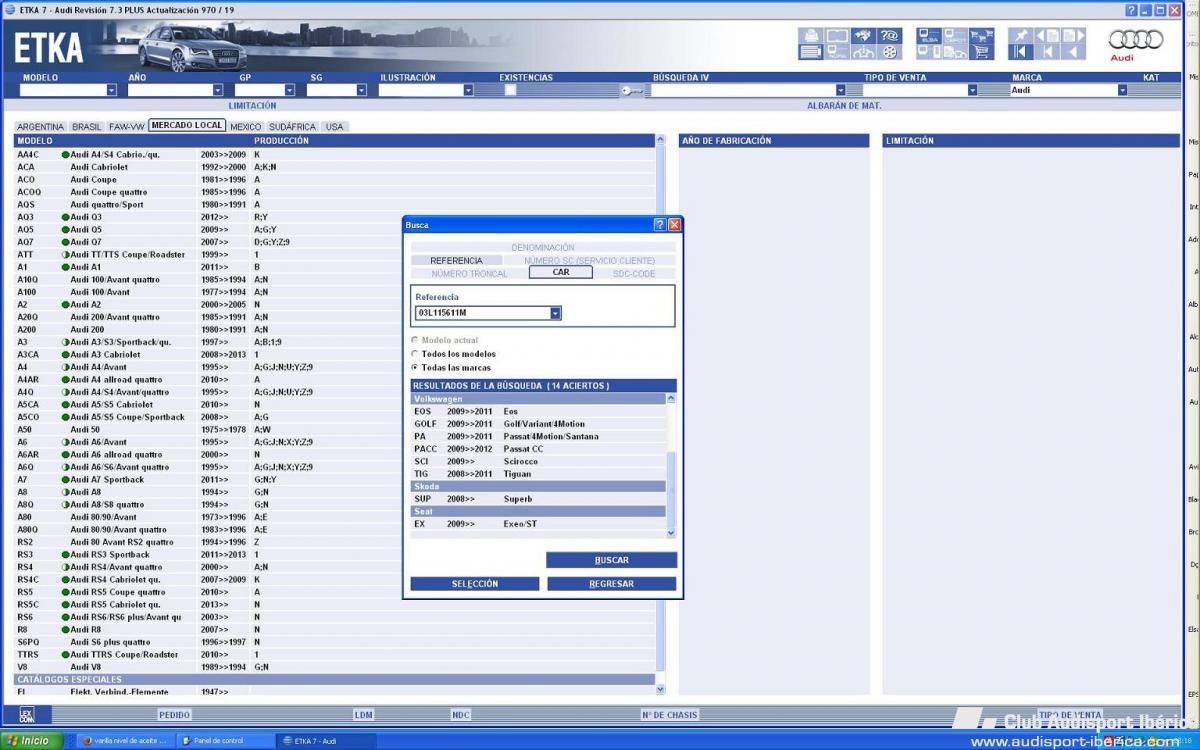Select the Tiguan result row
The height and width of the screenshot is (750, 1200).
click(538, 474)
